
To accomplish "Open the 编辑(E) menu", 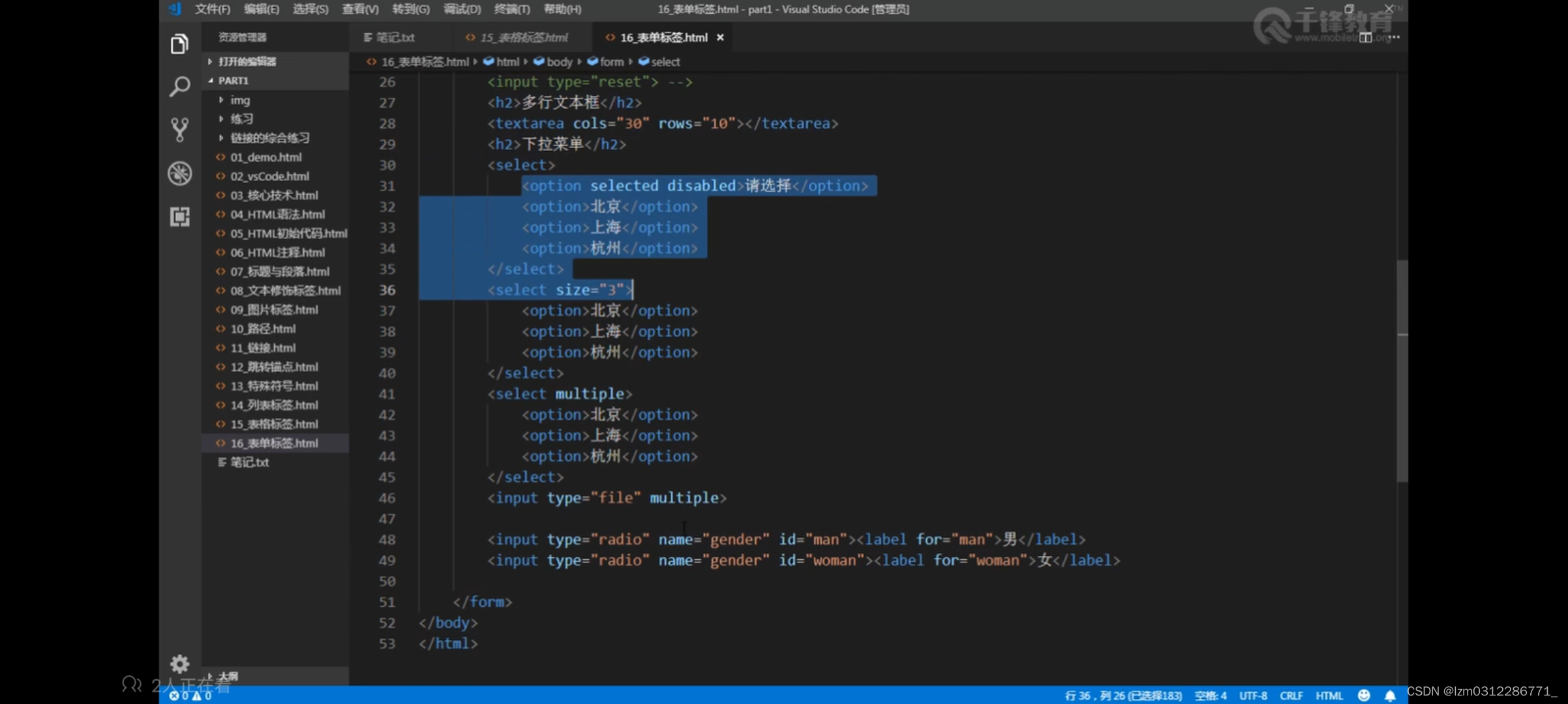I will [x=262, y=9].
